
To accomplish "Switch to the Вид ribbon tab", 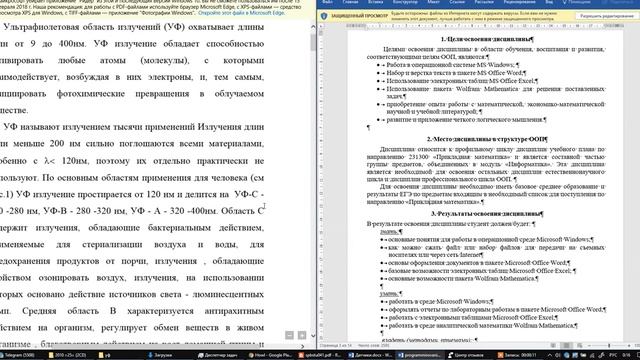I will (549, 2).
